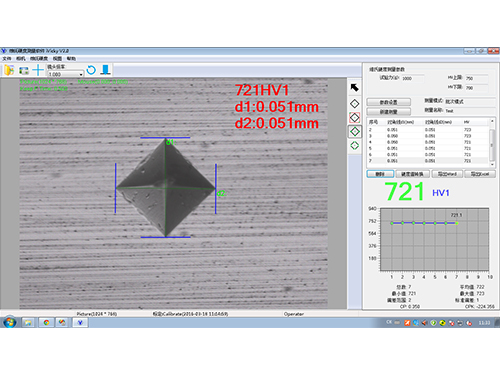Click the blue indenter download arrow icon
Screen dimensions: 500x375
tap(106, 70)
